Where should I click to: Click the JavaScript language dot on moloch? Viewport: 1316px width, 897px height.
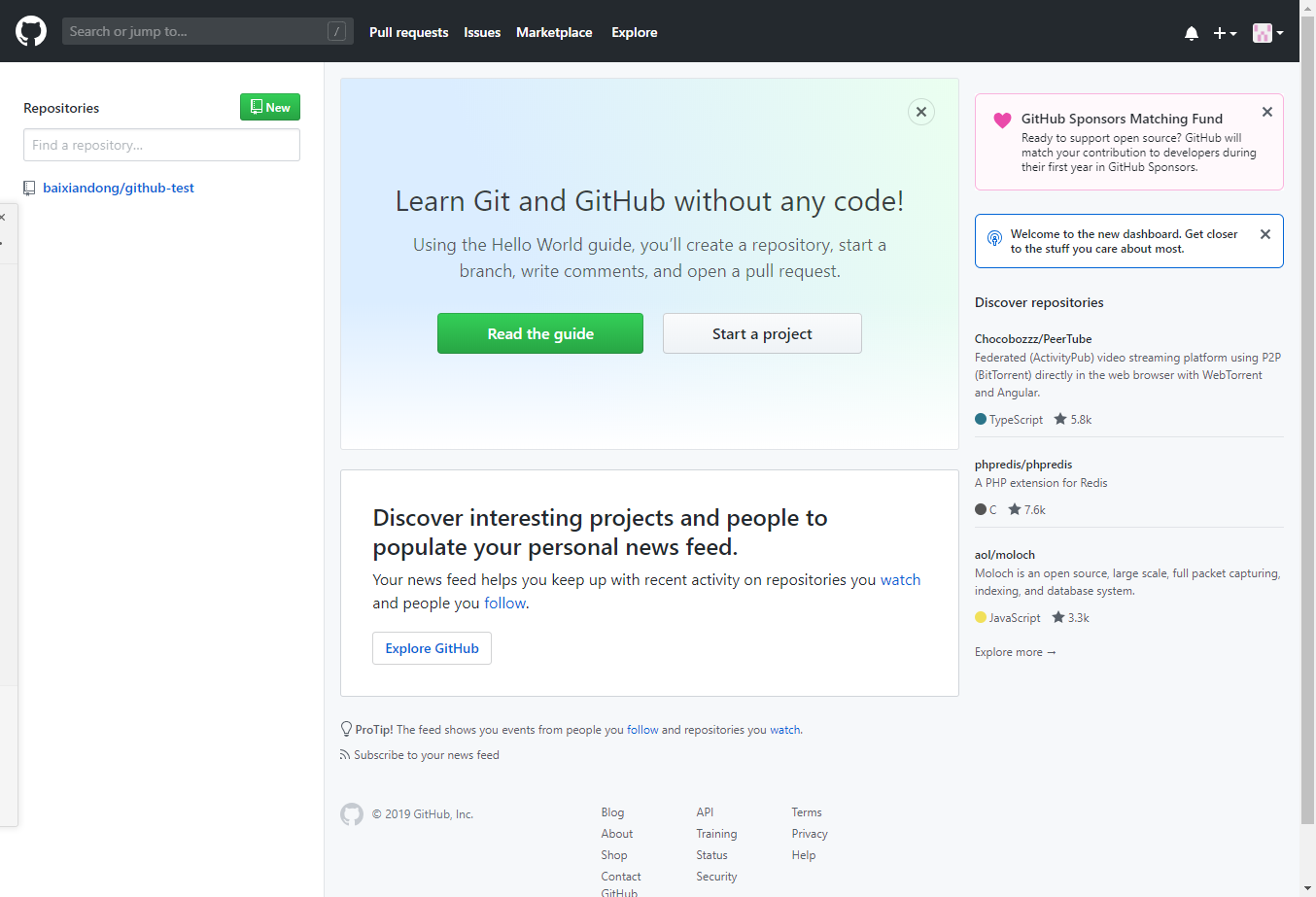981,618
